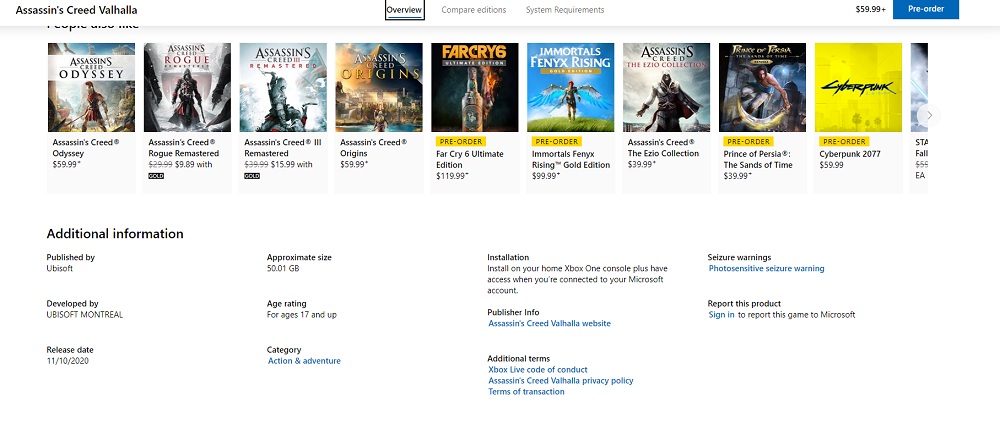Click $15.99 Gold price of AC III Remastered
This screenshot has width=1000, height=444.
283,165
